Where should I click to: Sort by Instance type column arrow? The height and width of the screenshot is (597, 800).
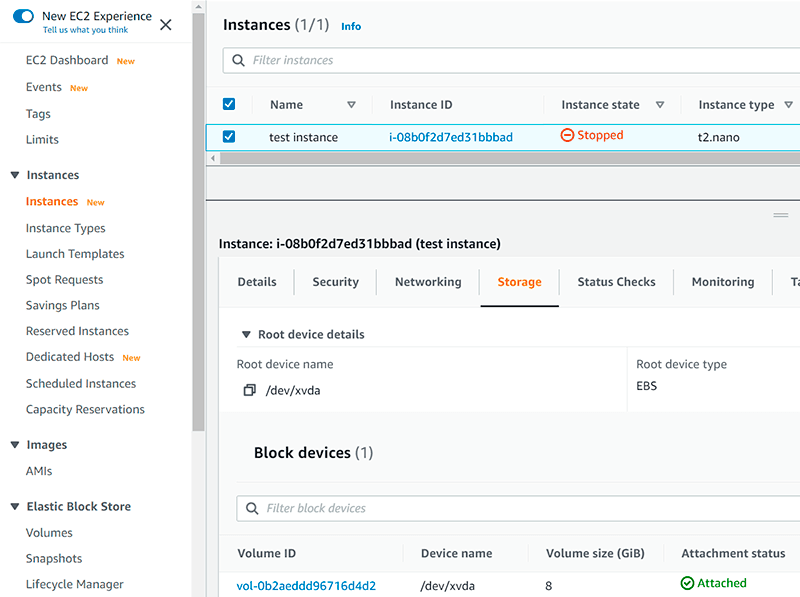point(788,105)
